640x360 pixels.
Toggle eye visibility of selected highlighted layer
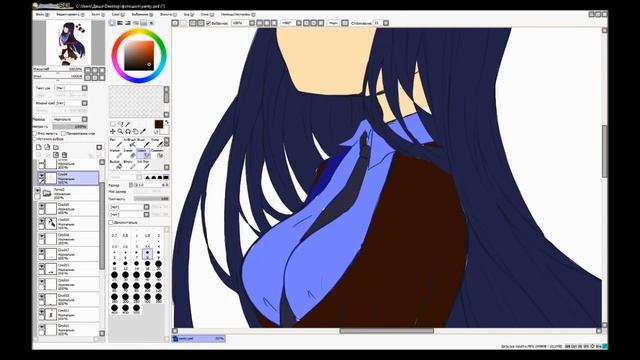point(42,175)
